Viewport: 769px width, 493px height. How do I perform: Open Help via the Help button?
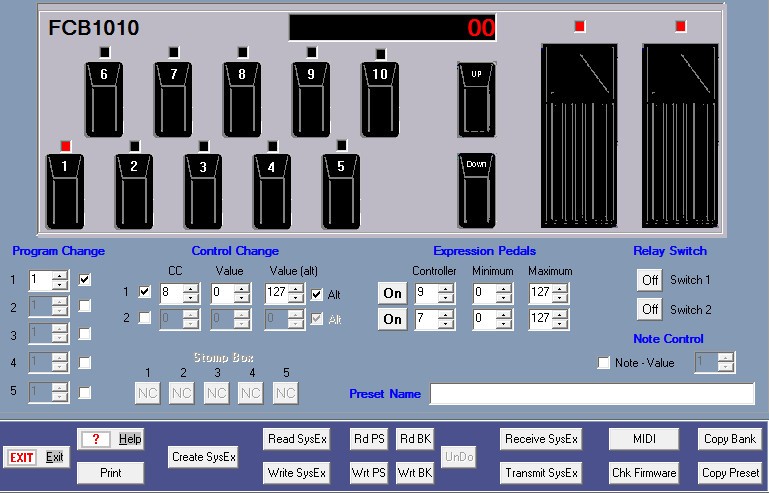(x=110, y=439)
